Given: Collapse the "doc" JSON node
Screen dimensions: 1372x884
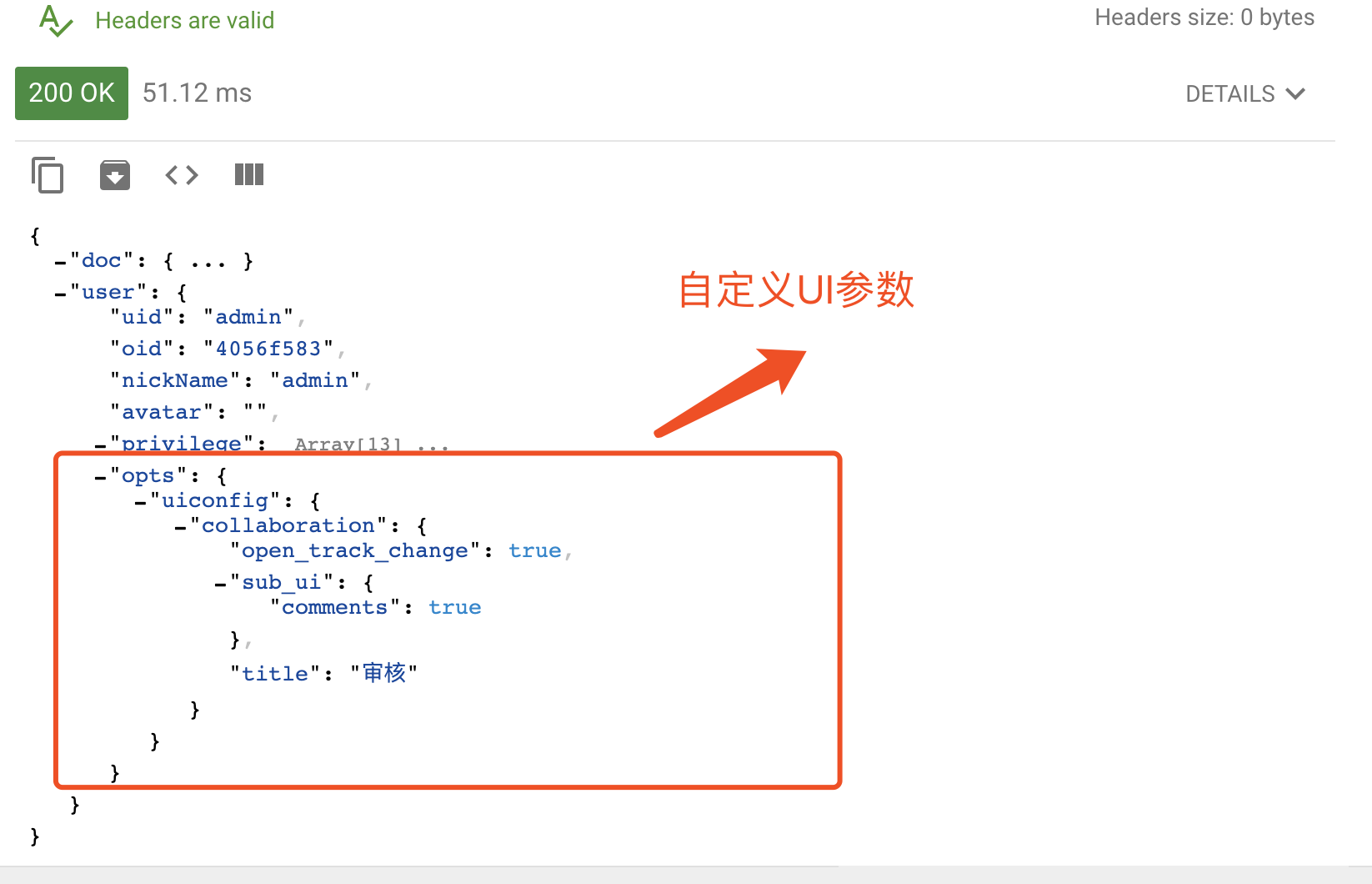Looking at the screenshot, I should coord(60,263).
